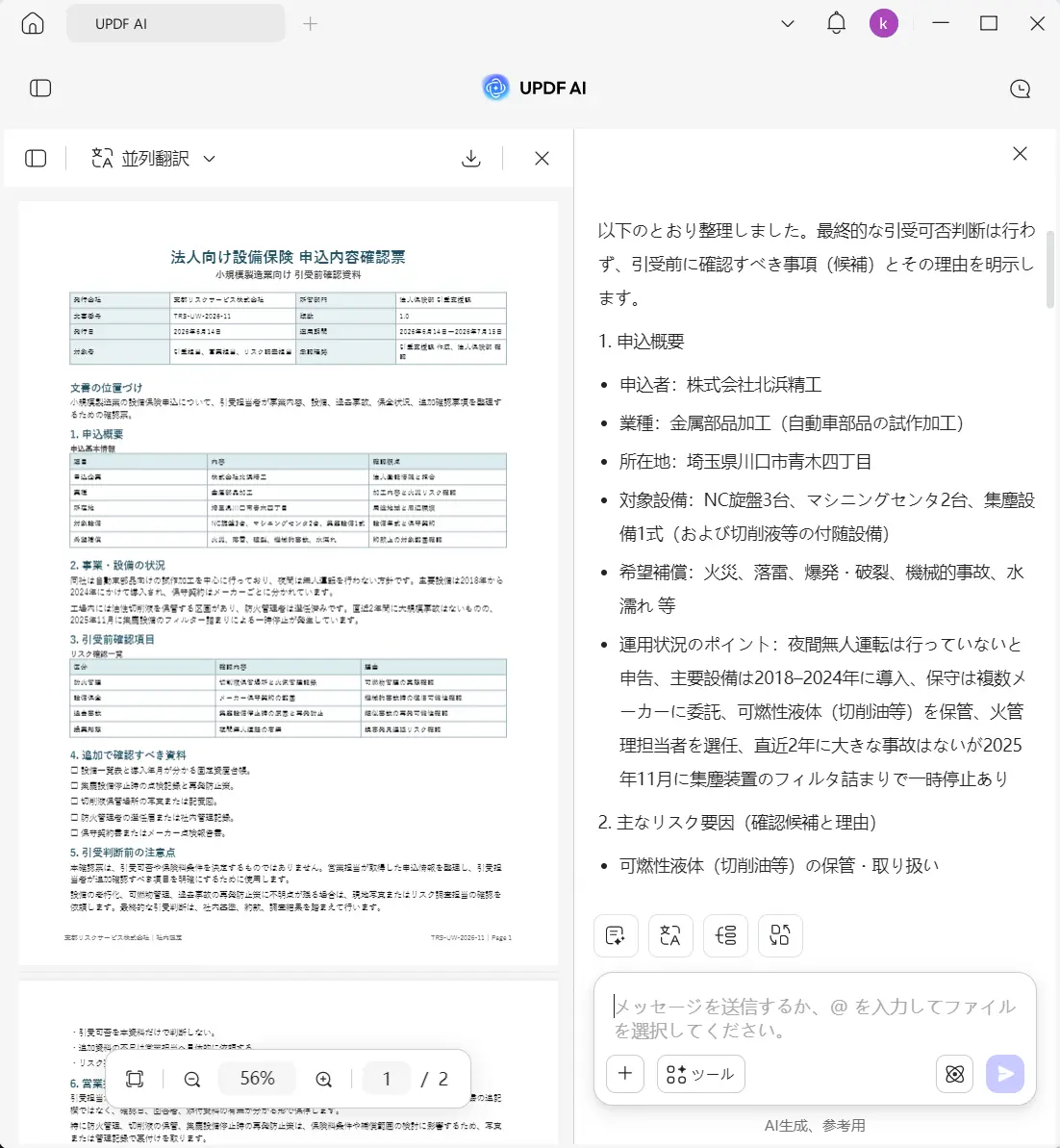
Task: Click the total pages label / 2
Action: [434, 1079]
